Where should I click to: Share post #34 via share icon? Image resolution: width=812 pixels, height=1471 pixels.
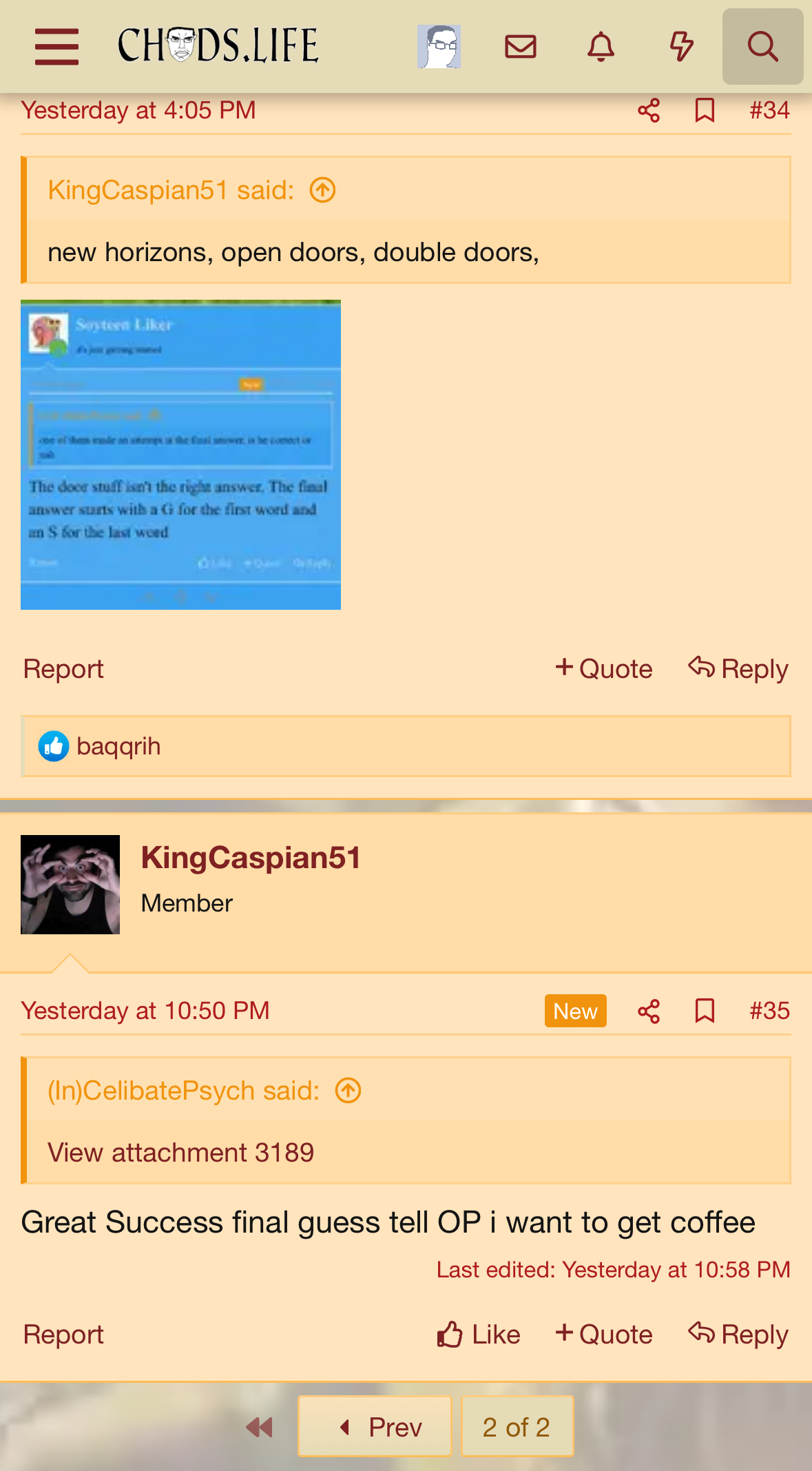coord(649,110)
